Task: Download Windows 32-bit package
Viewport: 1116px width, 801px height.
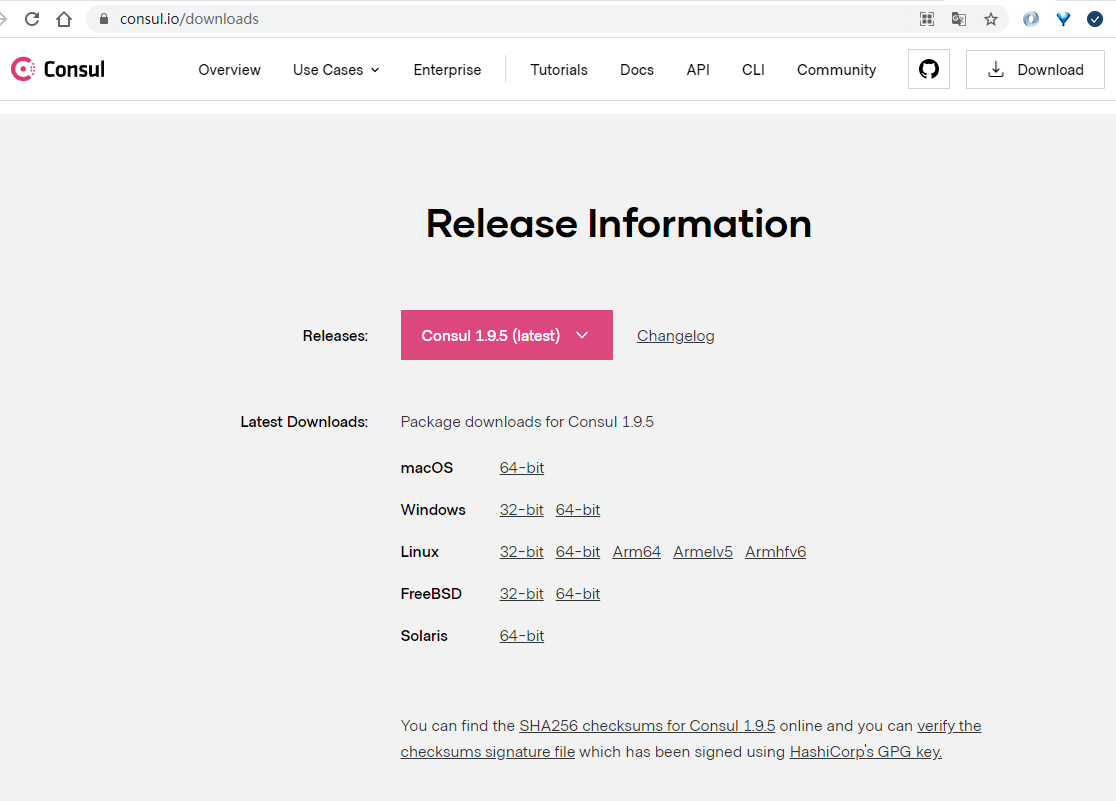Action: point(522,510)
